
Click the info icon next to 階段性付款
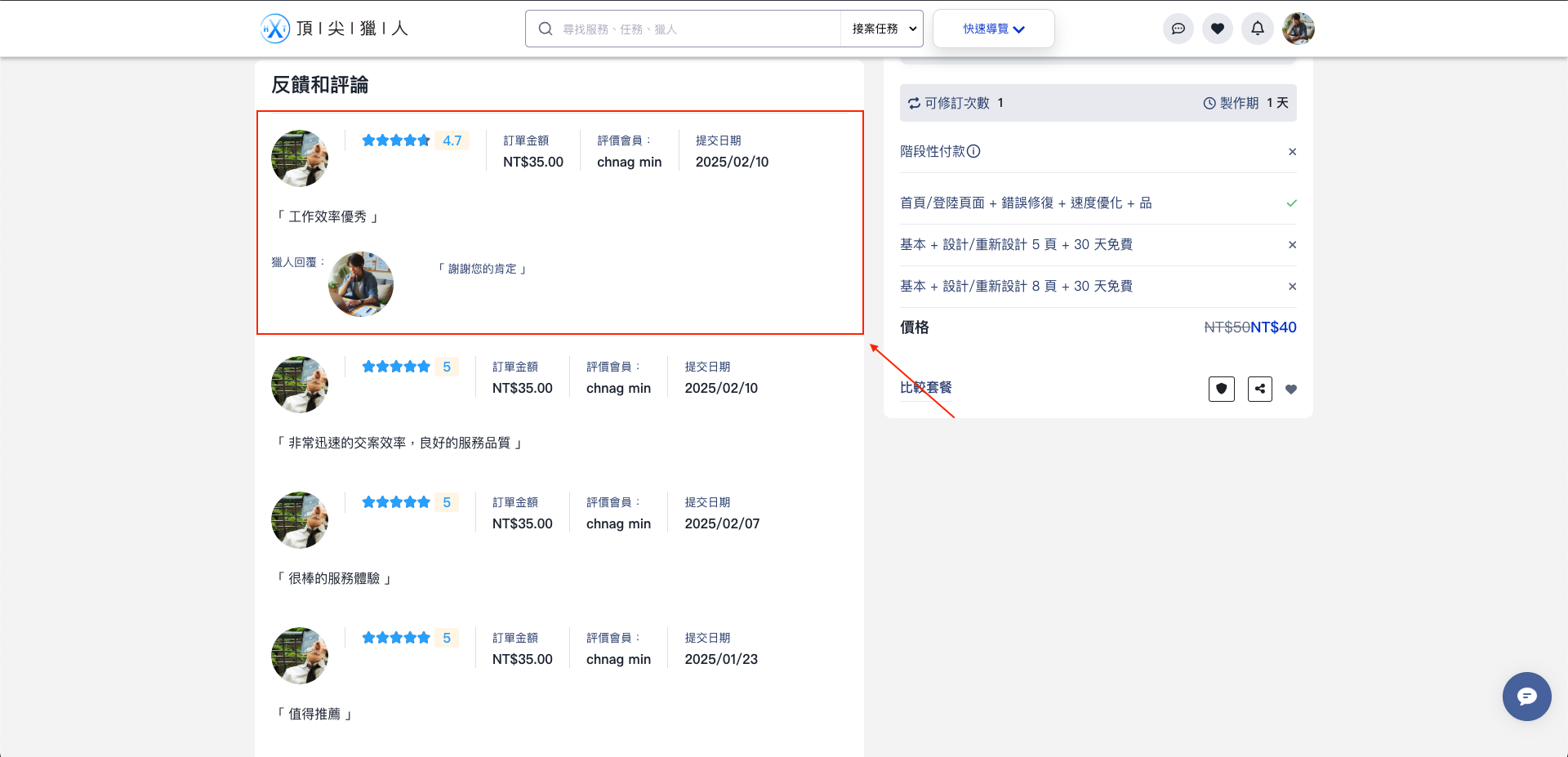(974, 151)
